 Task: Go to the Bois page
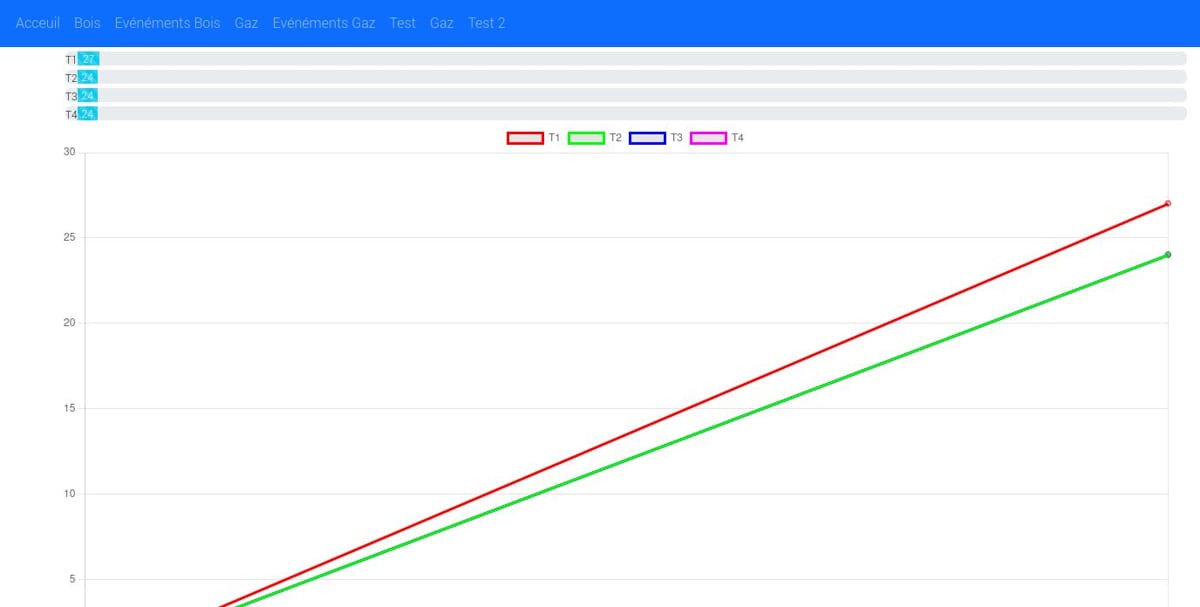pos(87,23)
